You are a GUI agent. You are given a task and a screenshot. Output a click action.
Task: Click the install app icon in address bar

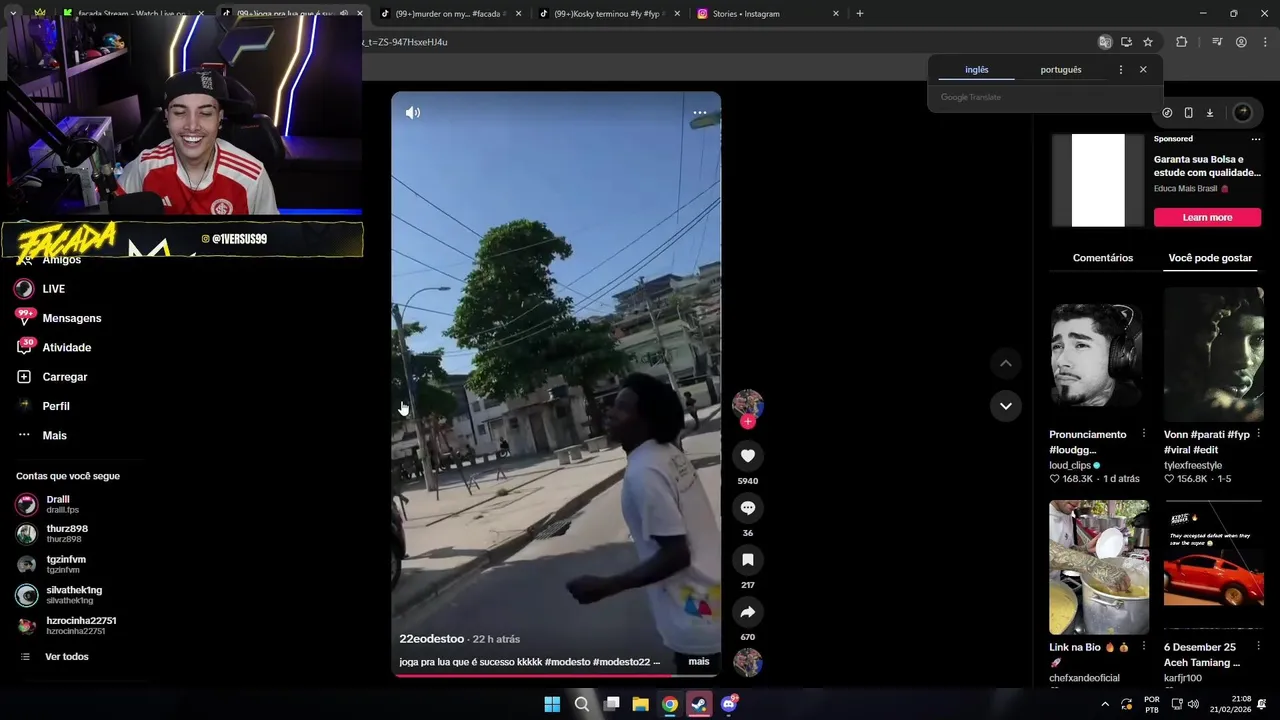click(x=1126, y=42)
